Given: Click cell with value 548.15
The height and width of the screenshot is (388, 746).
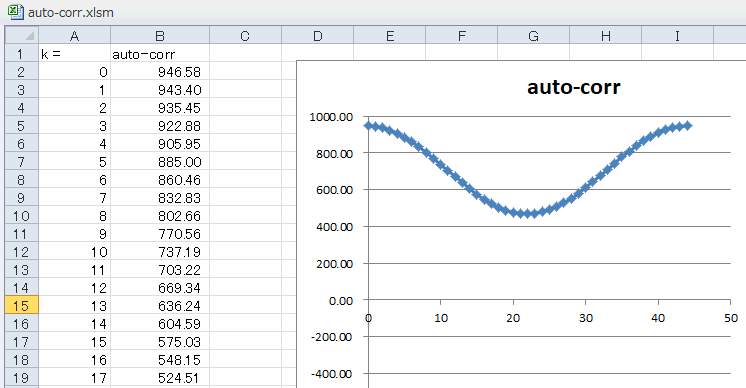Looking at the screenshot, I should point(160,360).
